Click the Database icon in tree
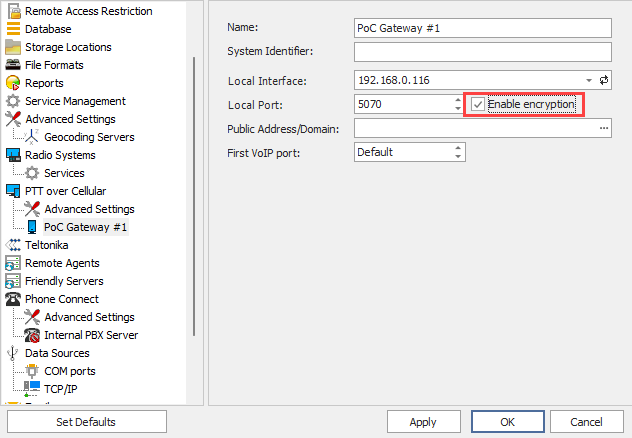632x438 pixels. (13, 29)
